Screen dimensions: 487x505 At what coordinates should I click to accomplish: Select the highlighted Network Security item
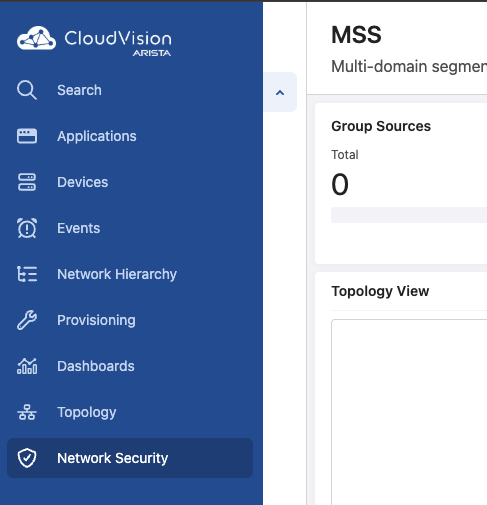[x=130, y=458]
